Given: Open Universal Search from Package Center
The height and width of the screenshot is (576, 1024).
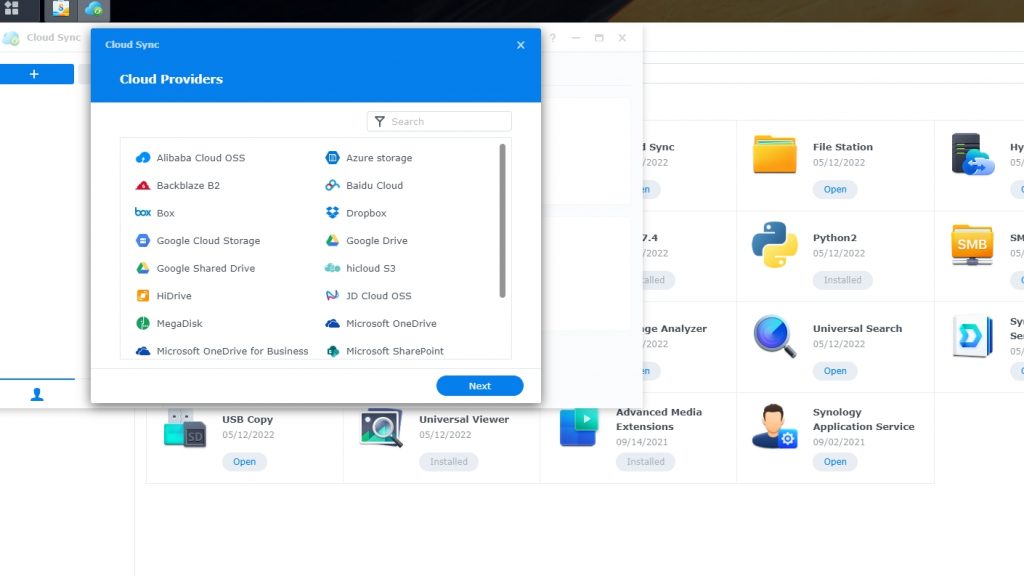Looking at the screenshot, I should pyautogui.click(x=835, y=371).
